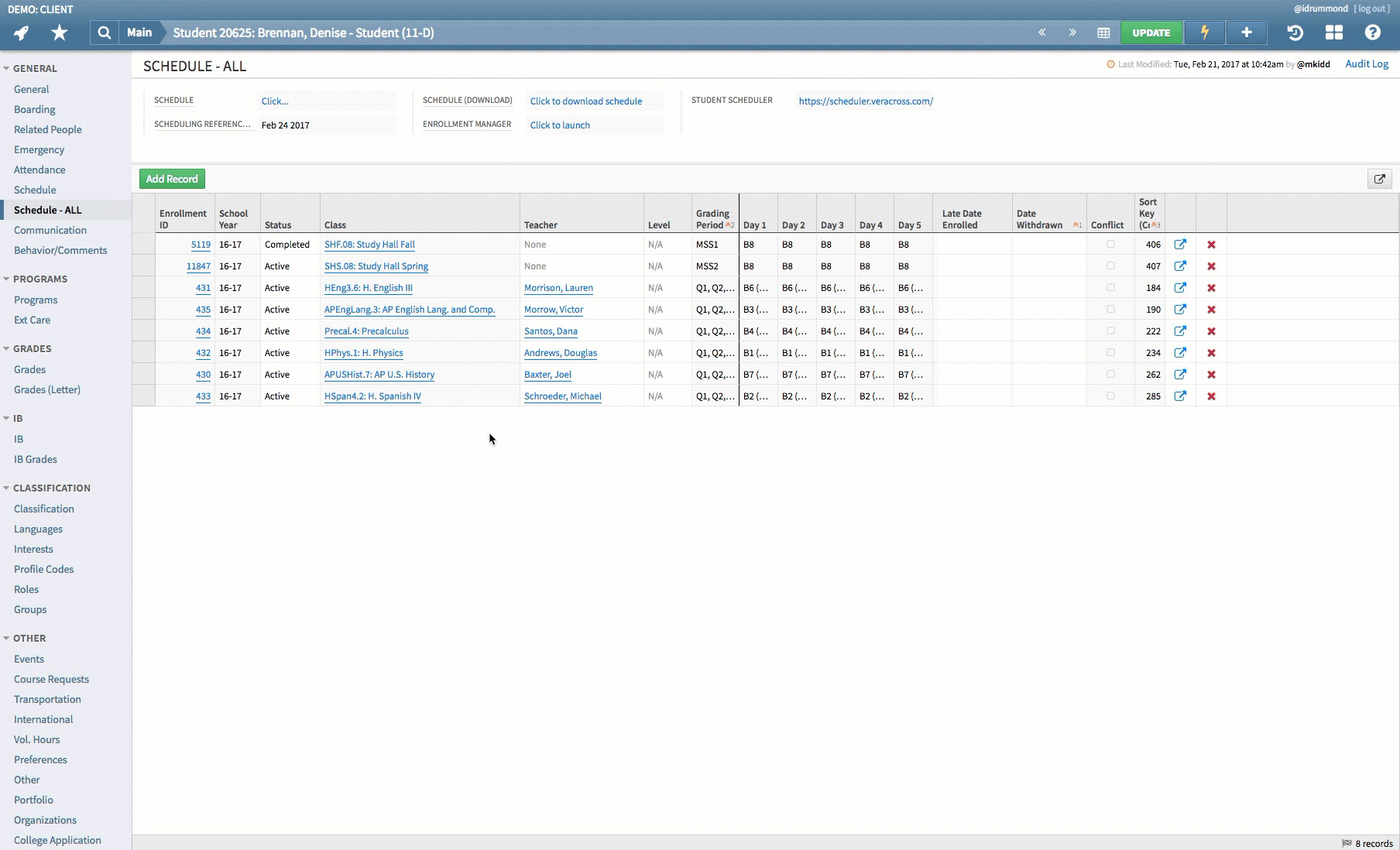
Task: Open the help question mark icon
Action: (1372, 33)
